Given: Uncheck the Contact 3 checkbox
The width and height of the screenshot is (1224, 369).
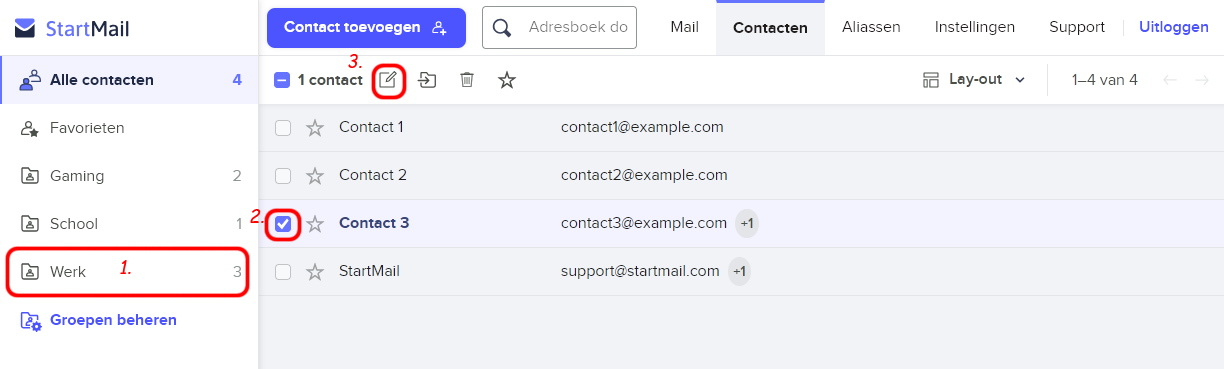Looking at the screenshot, I should coord(283,224).
